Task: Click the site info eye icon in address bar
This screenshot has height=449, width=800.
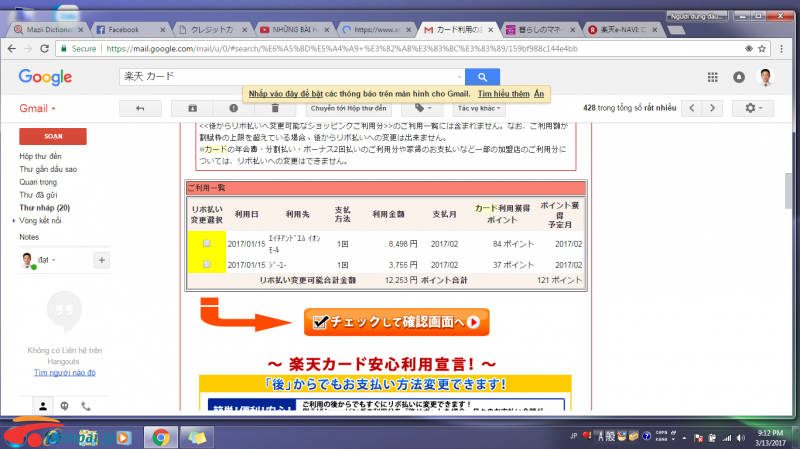Action: pyautogui.click(x=748, y=49)
